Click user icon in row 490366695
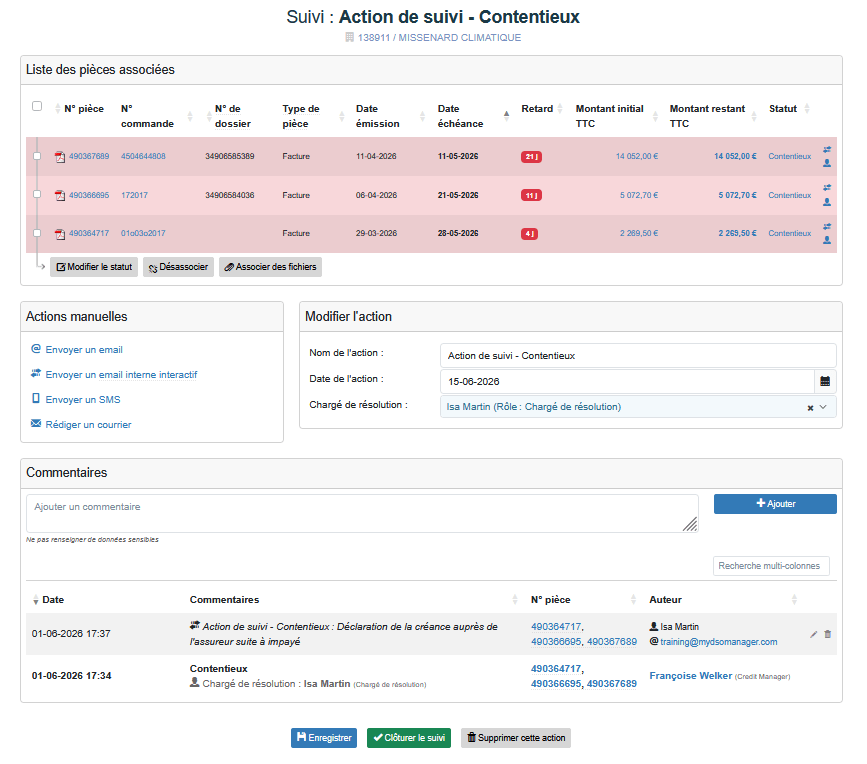 point(827,202)
